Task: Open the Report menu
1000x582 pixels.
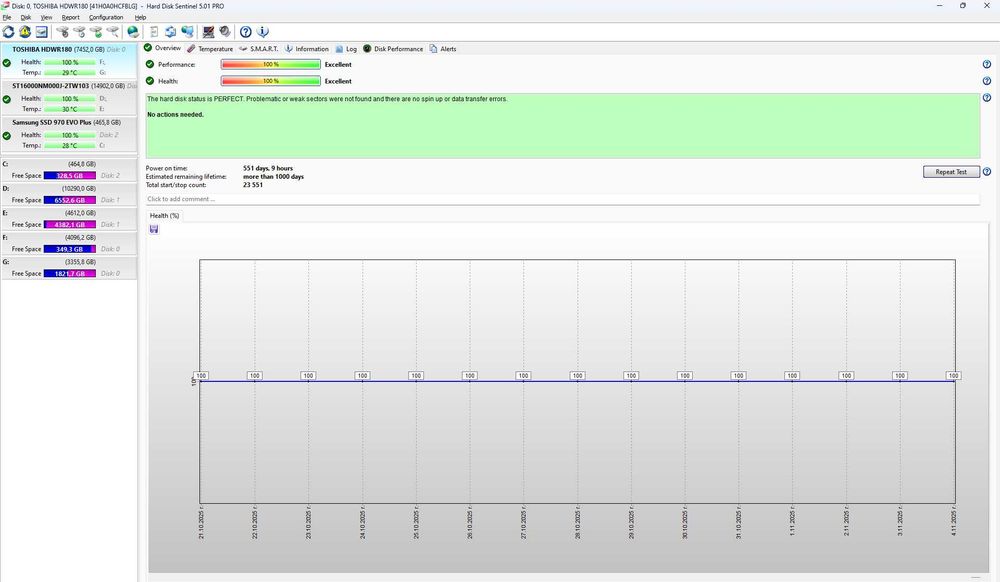Action: [x=70, y=17]
